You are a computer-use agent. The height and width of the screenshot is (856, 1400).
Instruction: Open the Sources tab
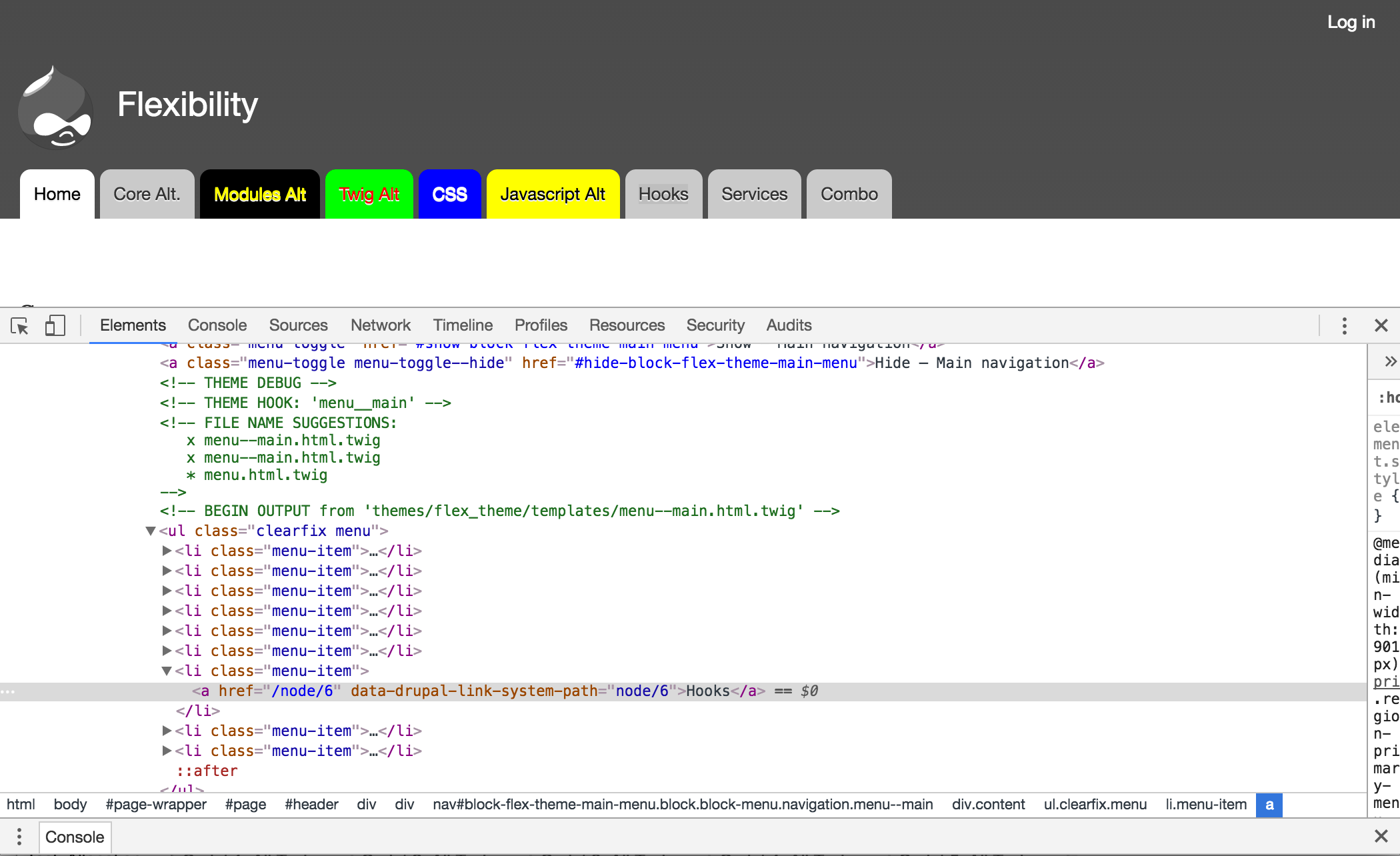[298, 325]
